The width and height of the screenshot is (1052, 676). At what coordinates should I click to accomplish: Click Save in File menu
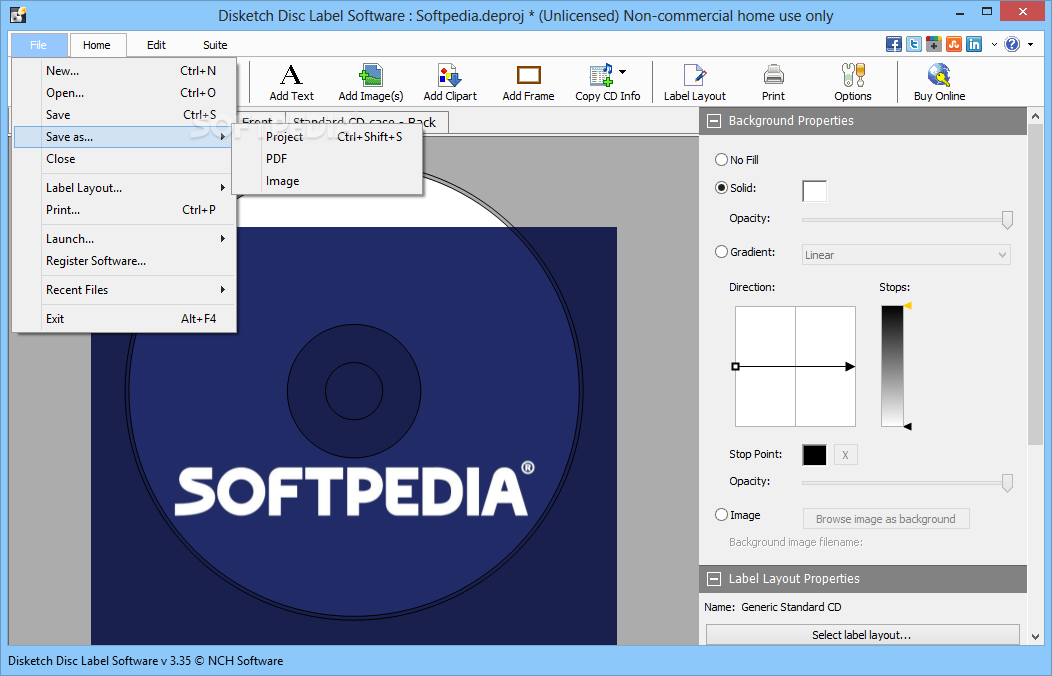point(125,115)
